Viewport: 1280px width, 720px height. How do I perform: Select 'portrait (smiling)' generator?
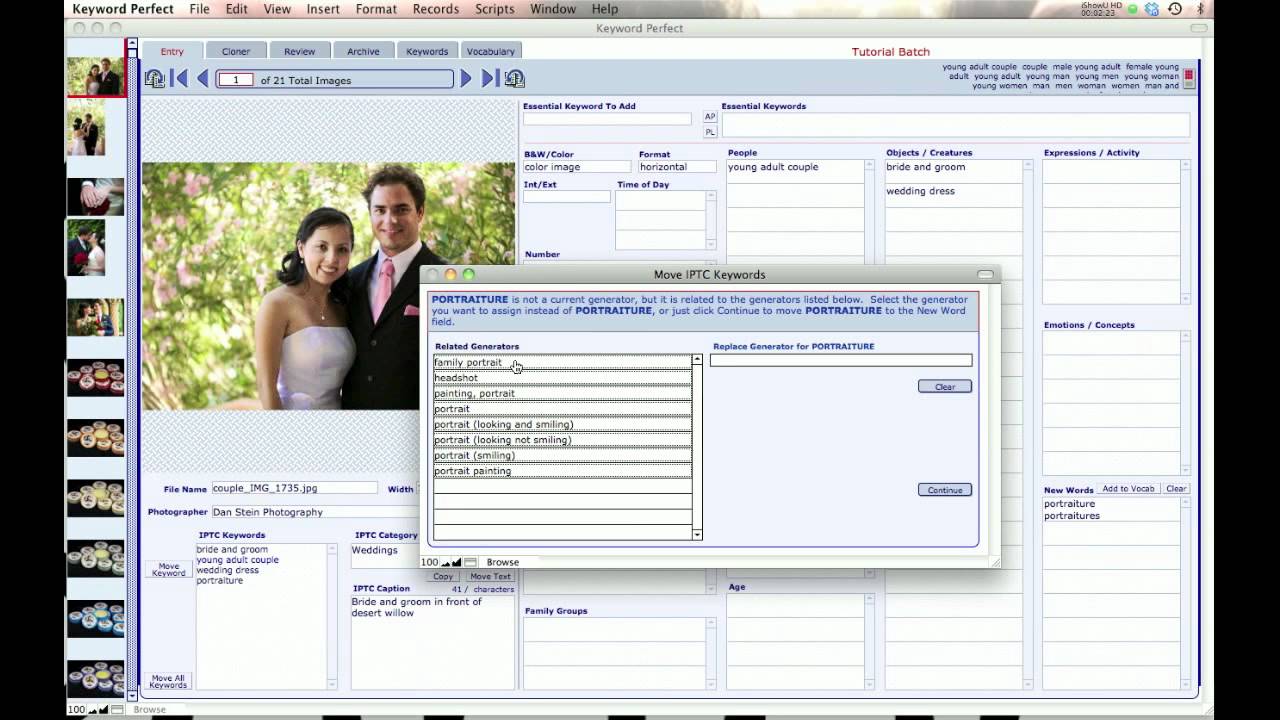pyautogui.click(x=562, y=455)
